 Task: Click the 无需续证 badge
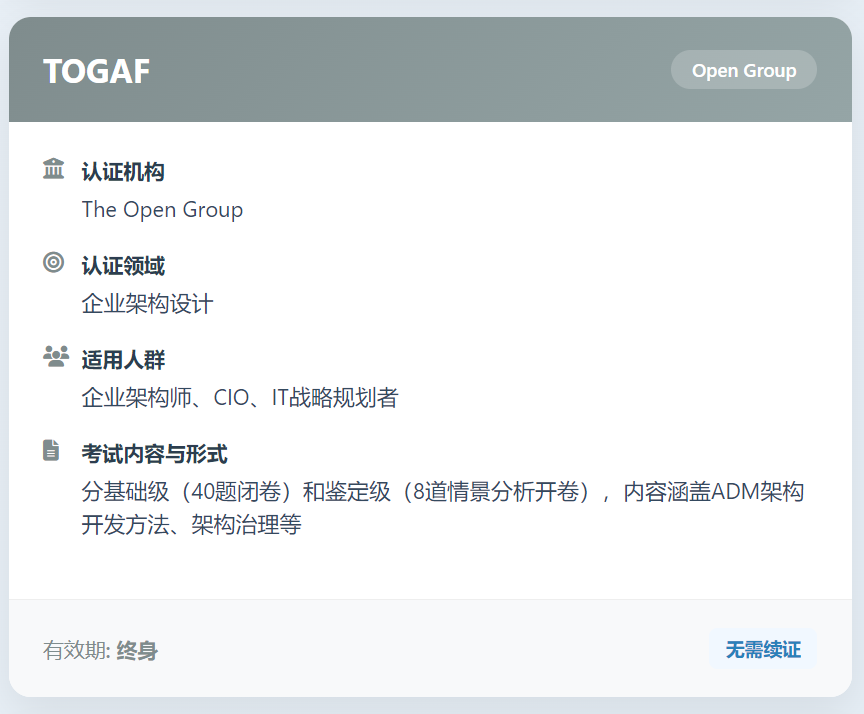tap(763, 650)
